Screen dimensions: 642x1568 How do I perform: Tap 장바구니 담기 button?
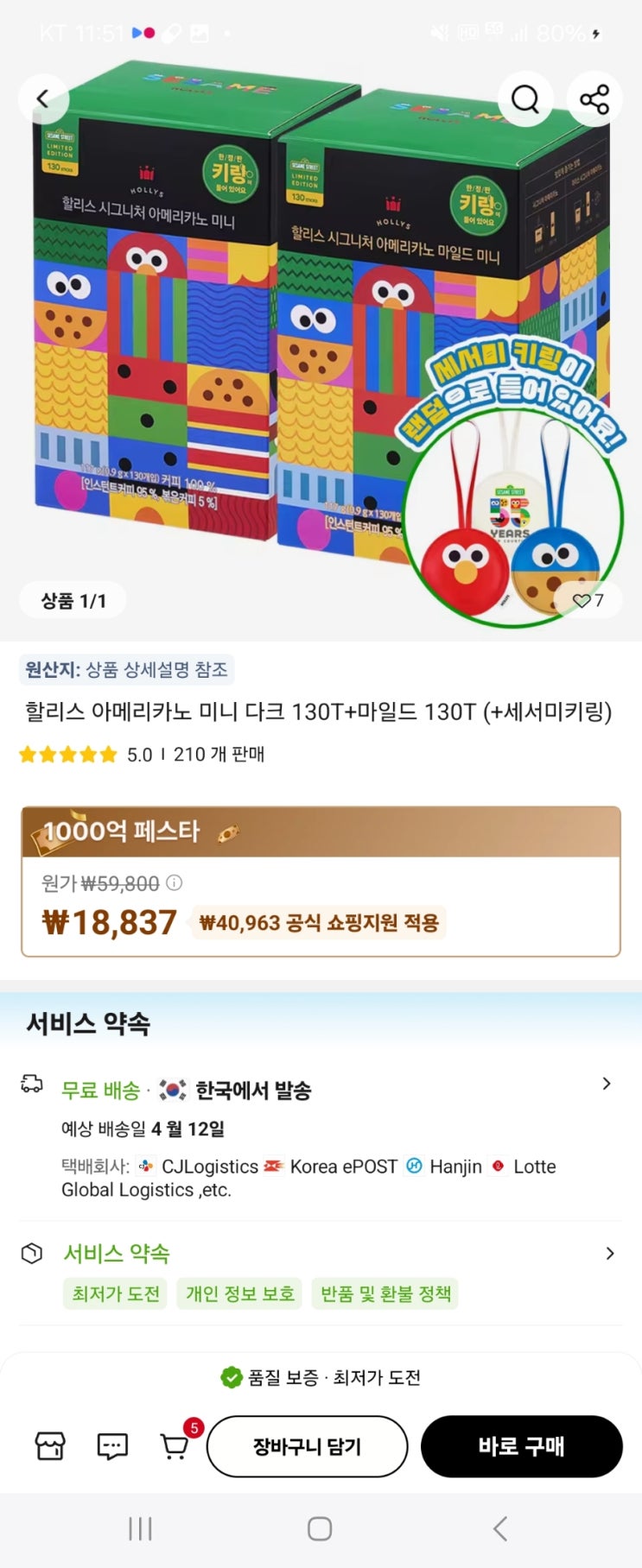click(x=307, y=1446)
